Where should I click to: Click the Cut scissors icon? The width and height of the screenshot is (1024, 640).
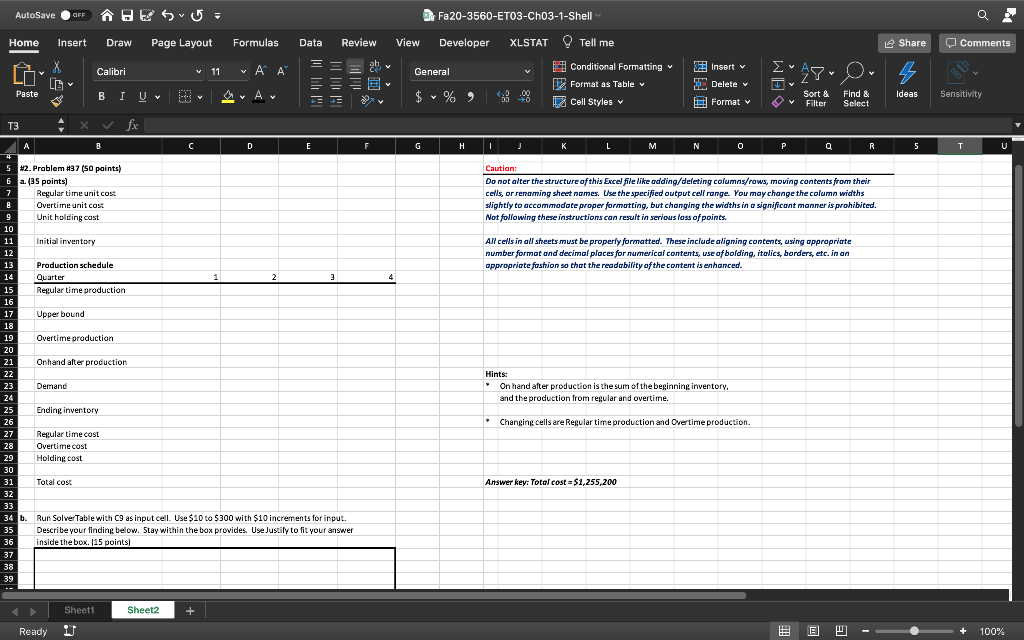pos(56,64)
